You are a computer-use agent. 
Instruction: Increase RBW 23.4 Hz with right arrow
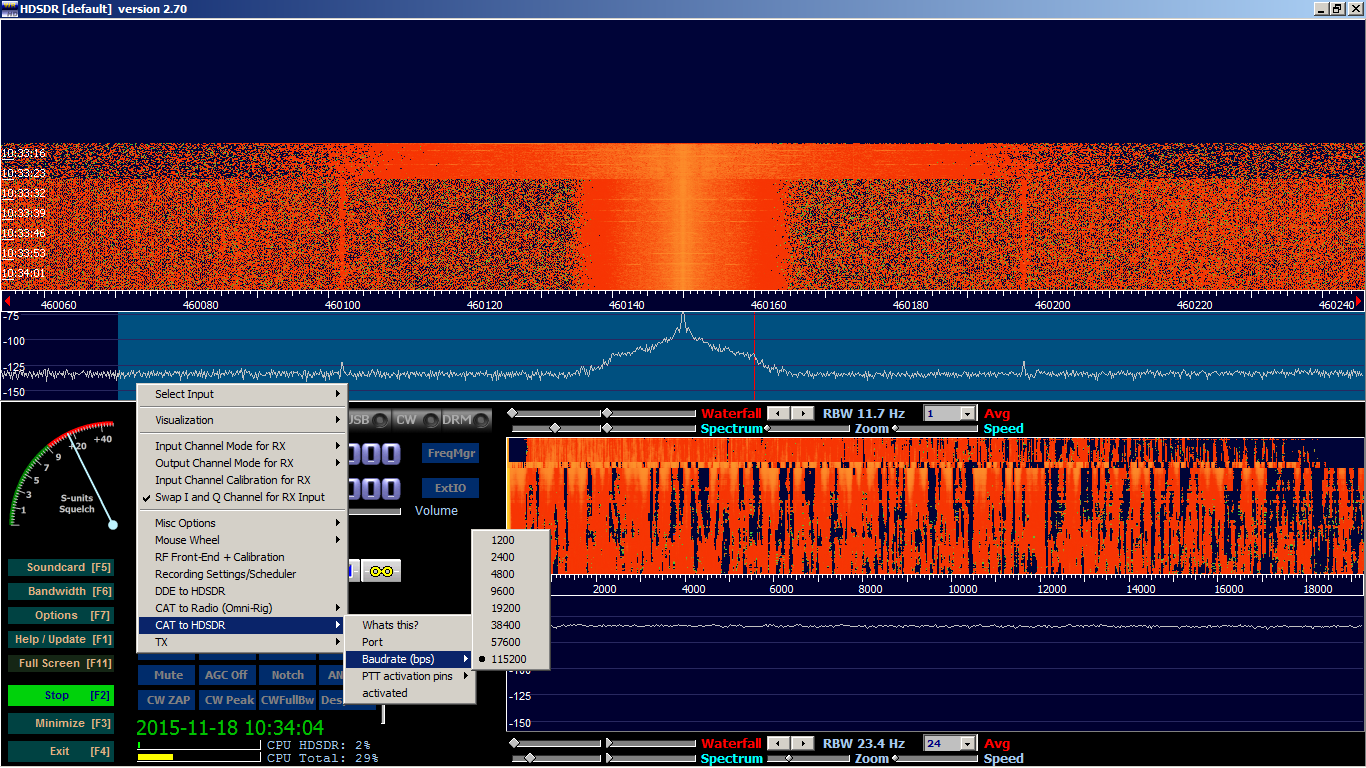coord(803,743)
